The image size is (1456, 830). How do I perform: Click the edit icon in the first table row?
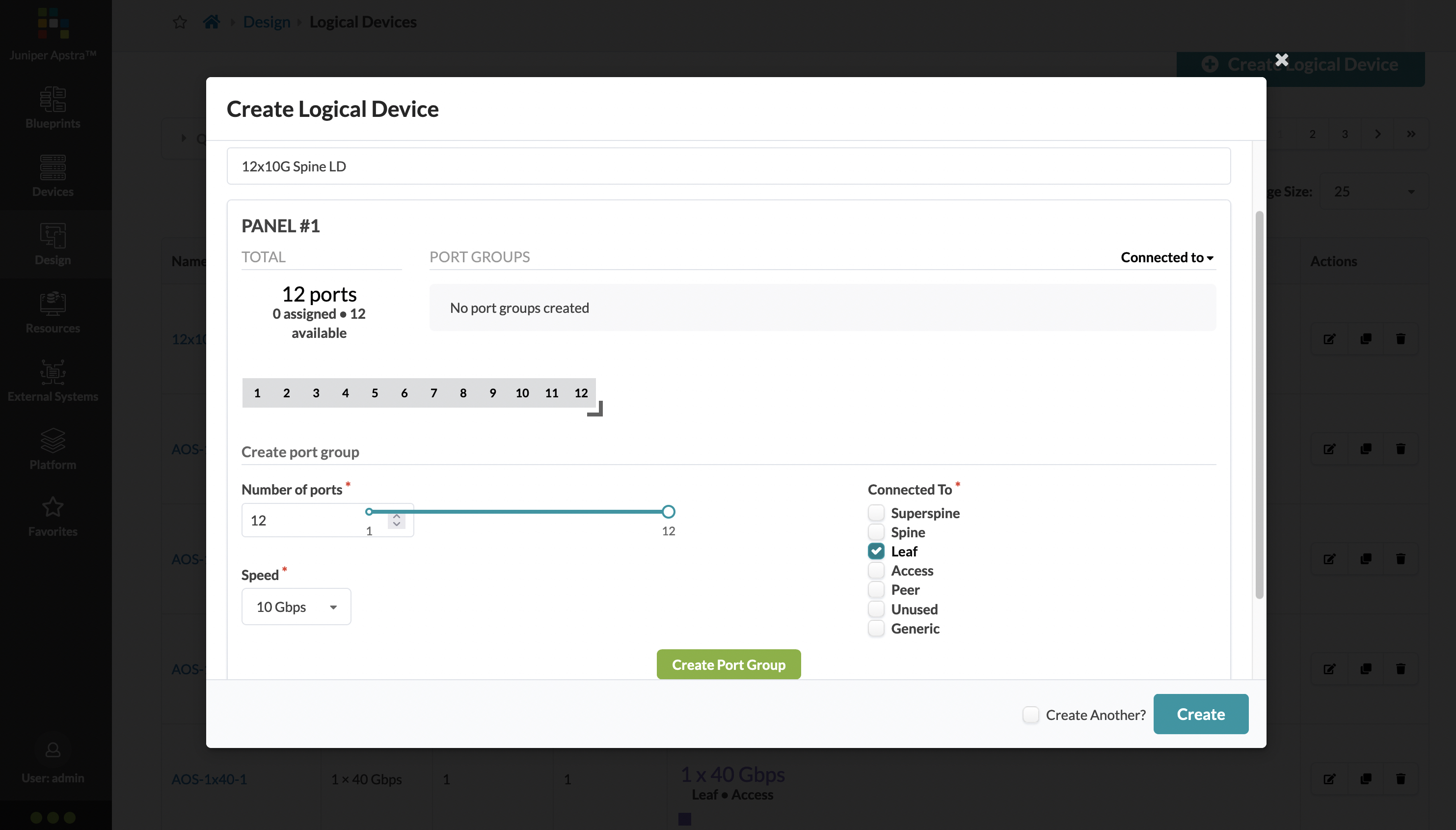click(1329, 338)
